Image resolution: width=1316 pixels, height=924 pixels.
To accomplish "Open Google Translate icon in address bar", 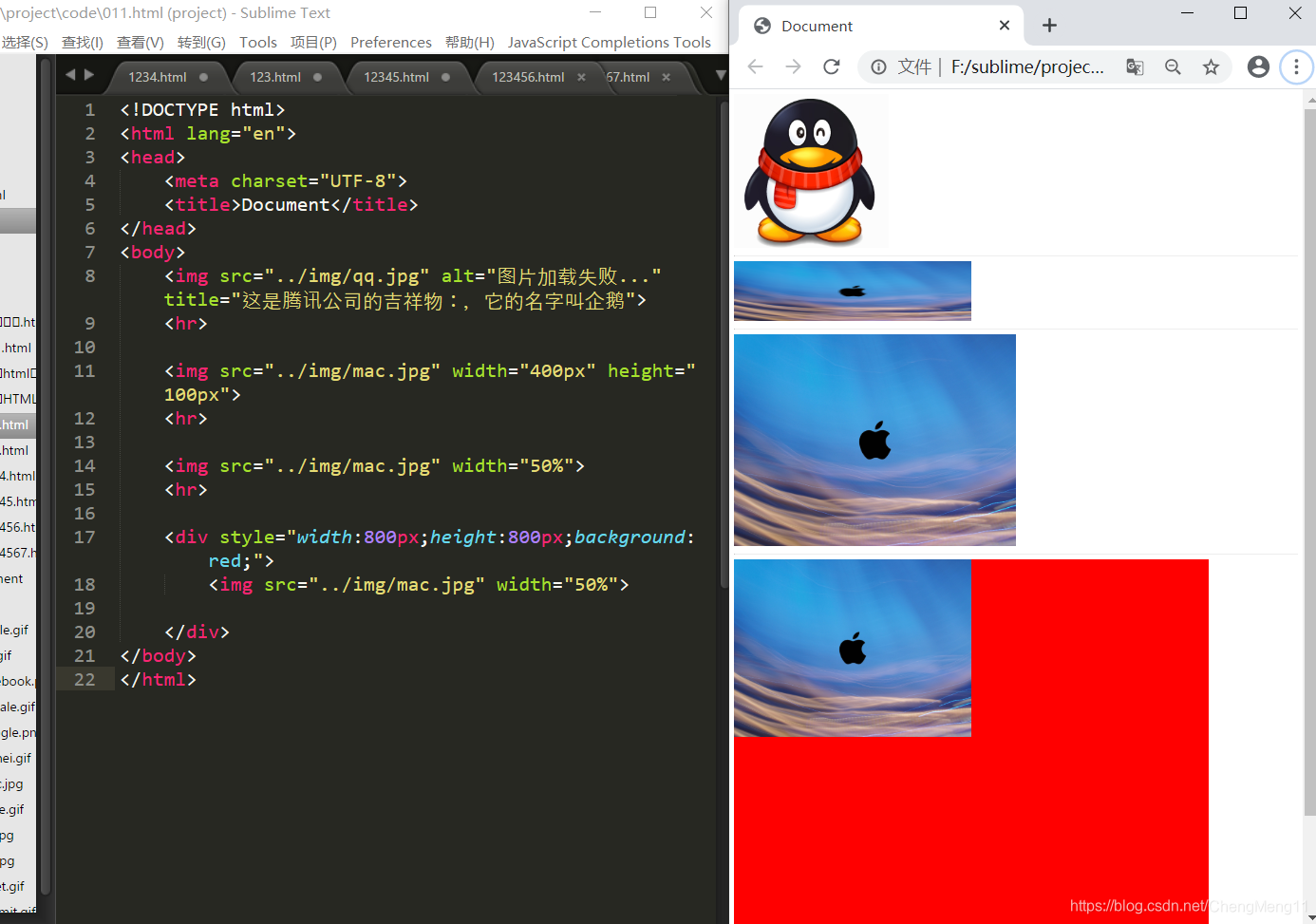I will [1135, 66].
